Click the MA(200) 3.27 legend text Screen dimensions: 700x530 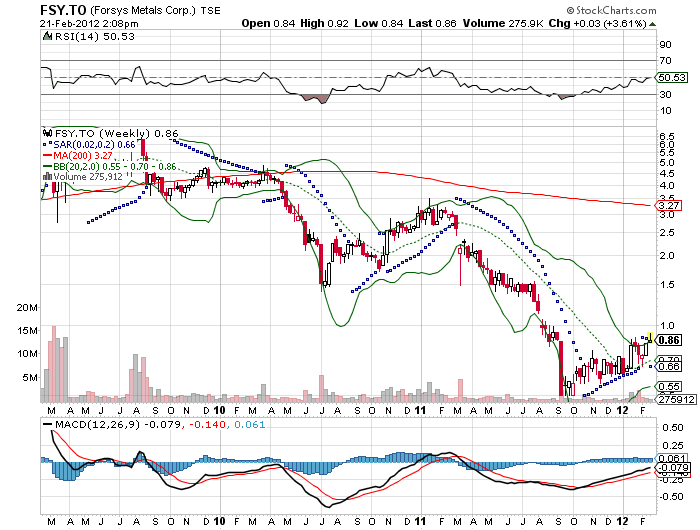coord(83,155)
